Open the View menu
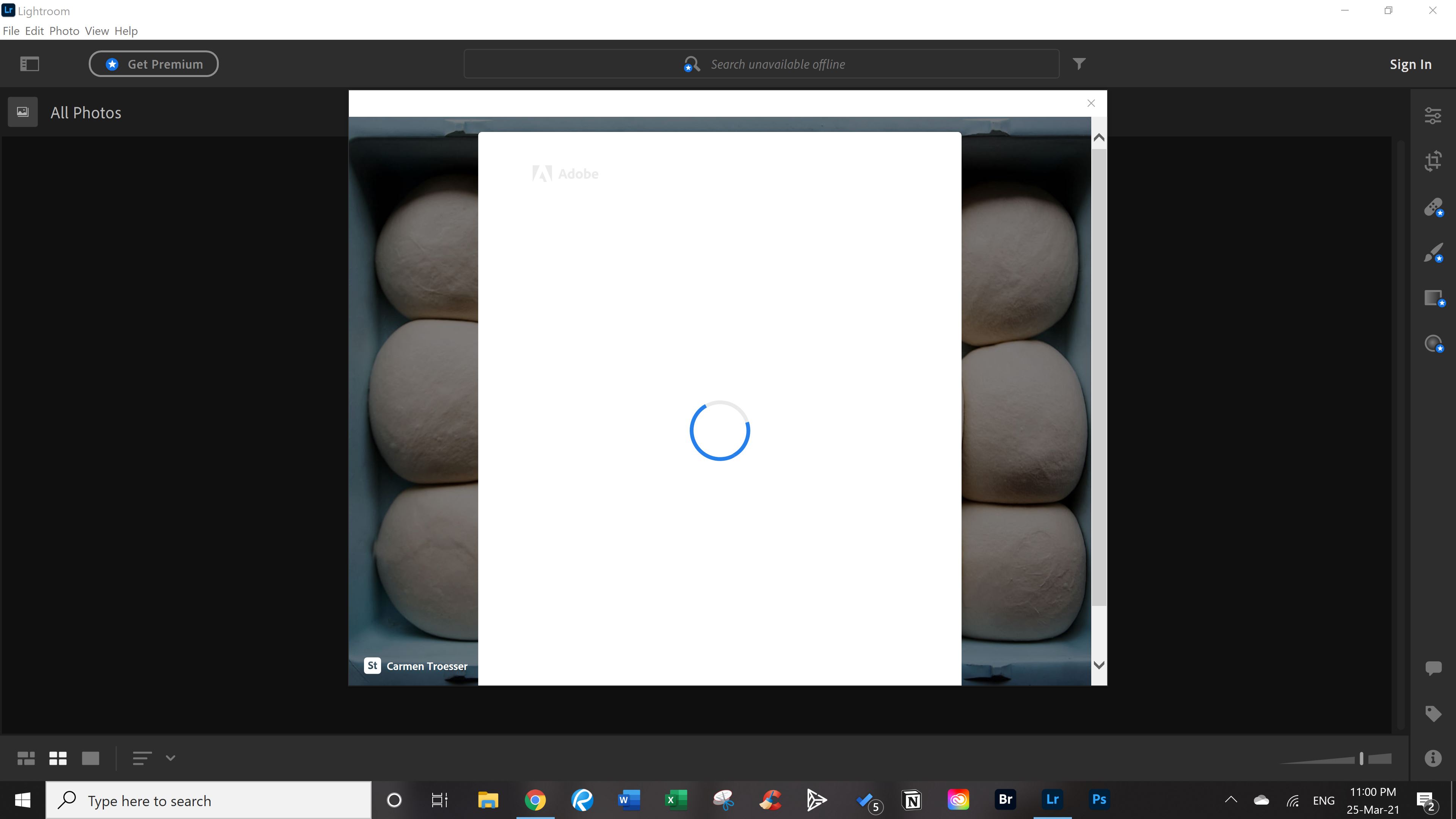 [x=97, y=31]
